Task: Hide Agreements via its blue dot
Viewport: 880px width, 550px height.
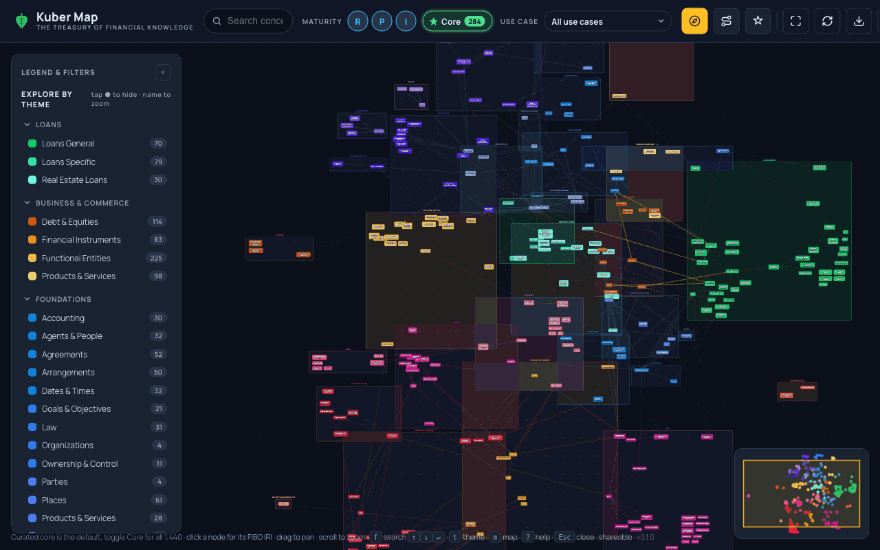Action: [x=32, y=354]
